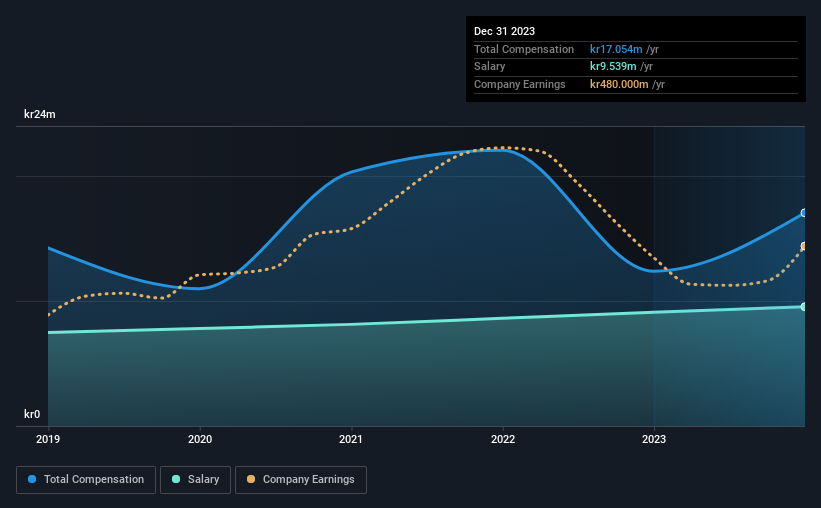Click the Total Compensation label in tooltip

(524, 49)
